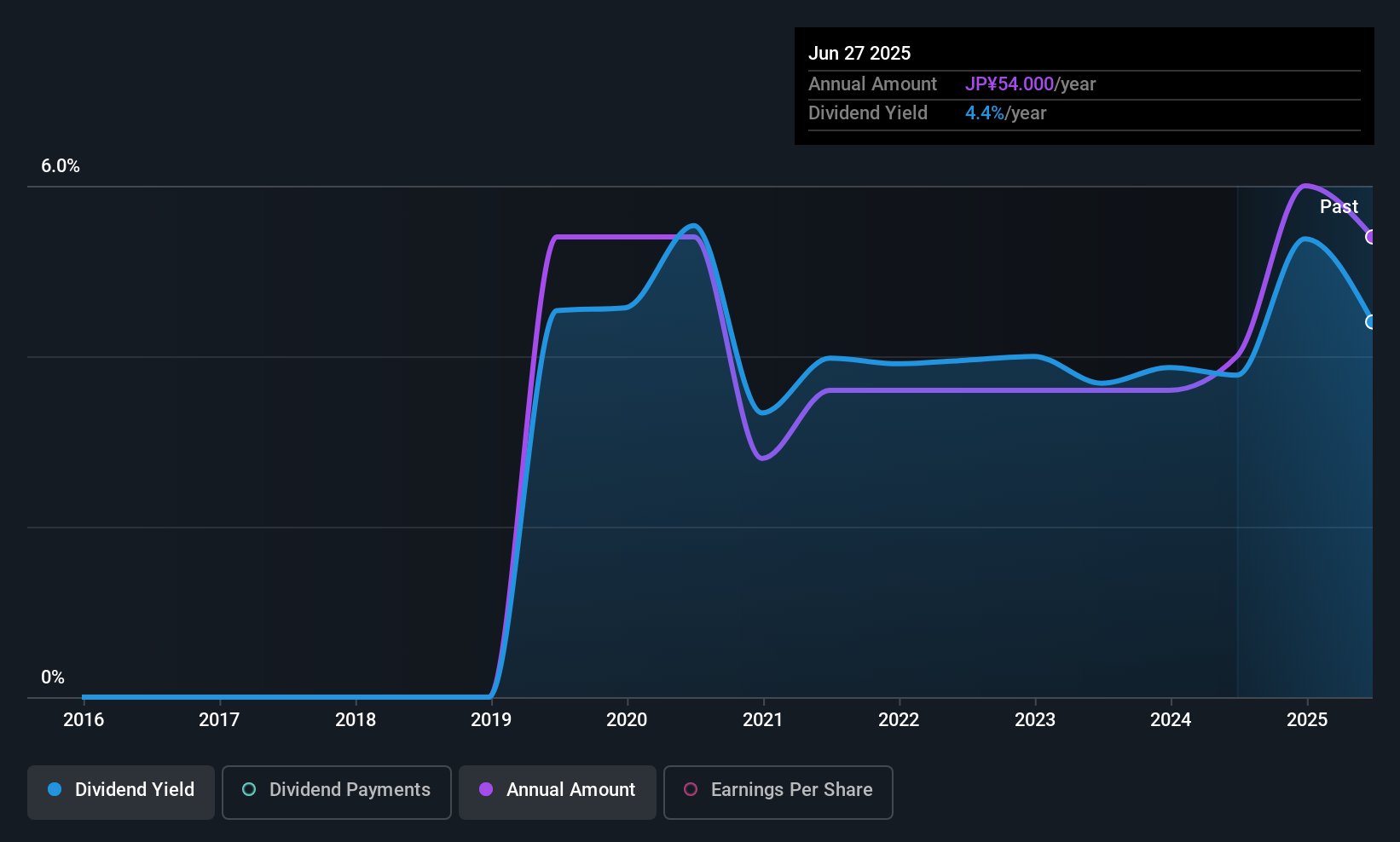Click the teal circle in Dividend Payments legend
The width and height of the screenshot is (1400, 842).
pyautogui.click(x=248, y=790)
